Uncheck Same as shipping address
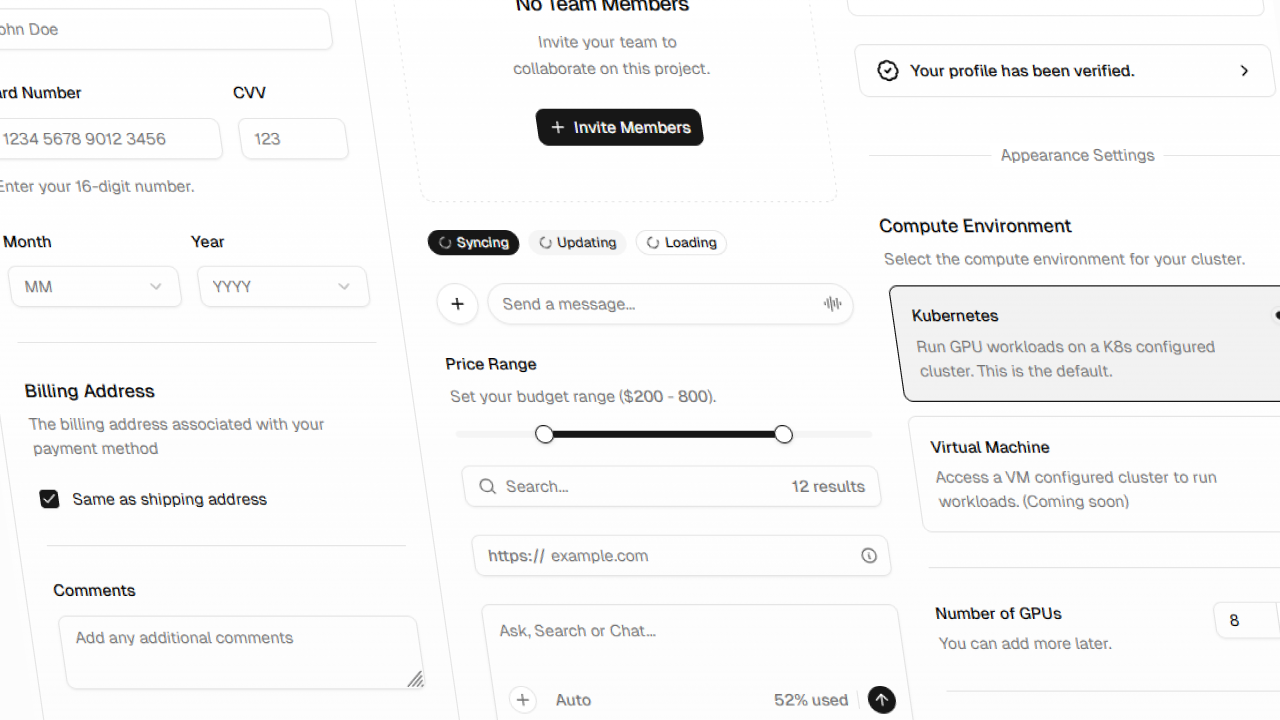The image size is (1280, 720). coord(50,499)
